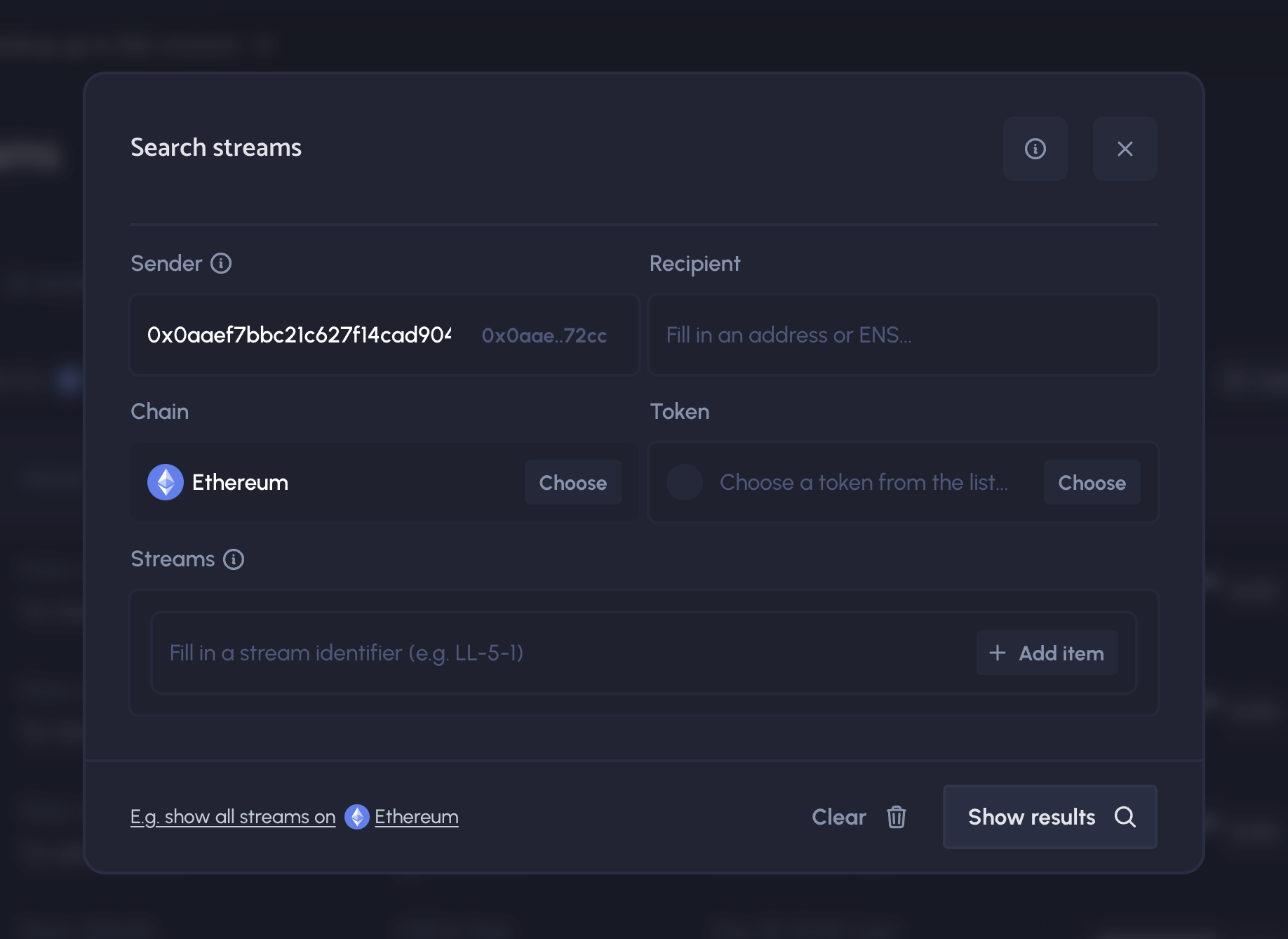Click the empty token icon placeholder
The height and width of the screenshot is (939, 1288).
[x=684, y=482]
